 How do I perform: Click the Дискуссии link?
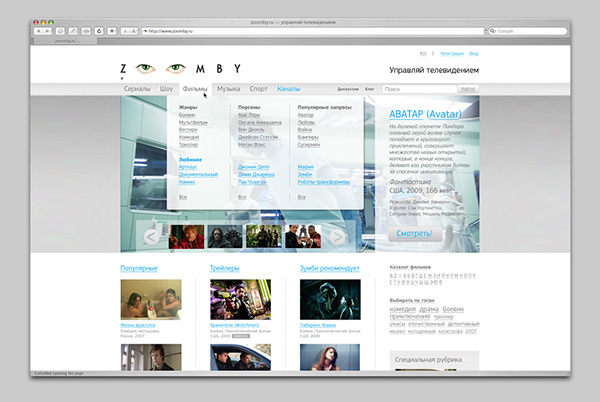[348, 89]
